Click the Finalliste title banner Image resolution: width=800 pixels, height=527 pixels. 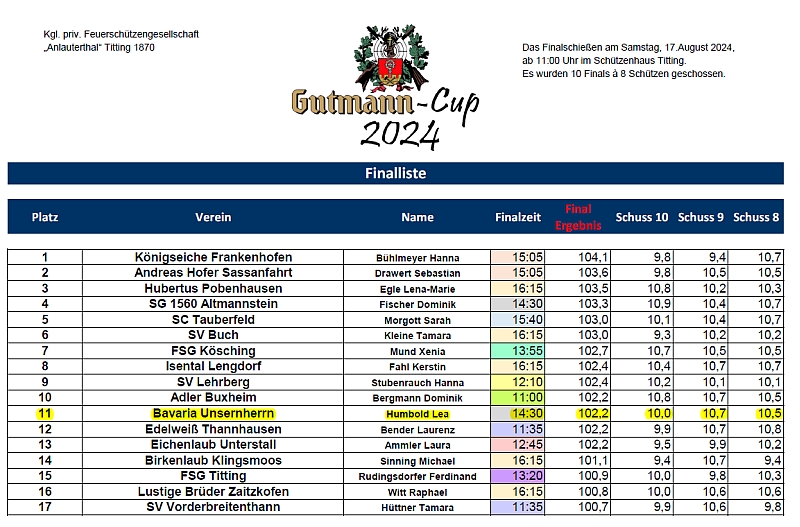pyautogui.click(x=395, y=173)
